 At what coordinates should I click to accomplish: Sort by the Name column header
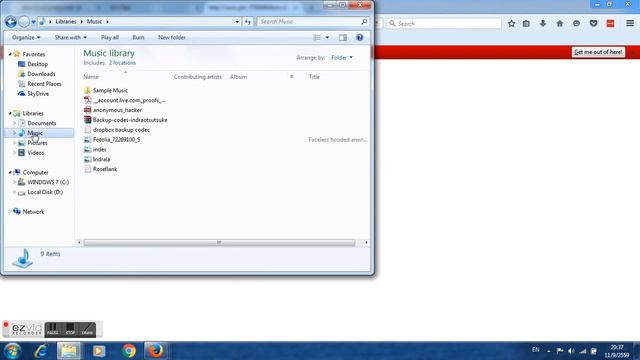[x=91, y=77]
